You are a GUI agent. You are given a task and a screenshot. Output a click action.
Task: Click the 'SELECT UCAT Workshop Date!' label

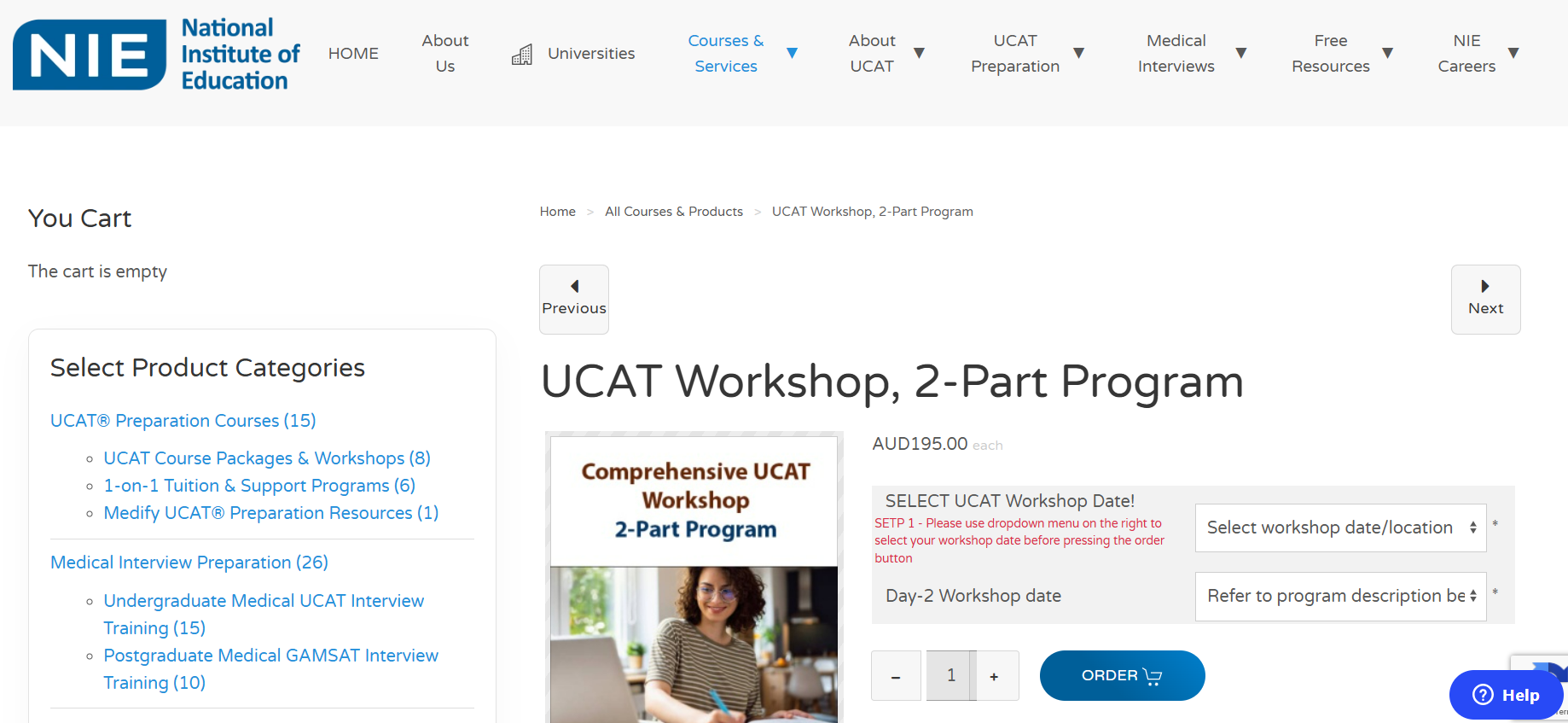1010,501
